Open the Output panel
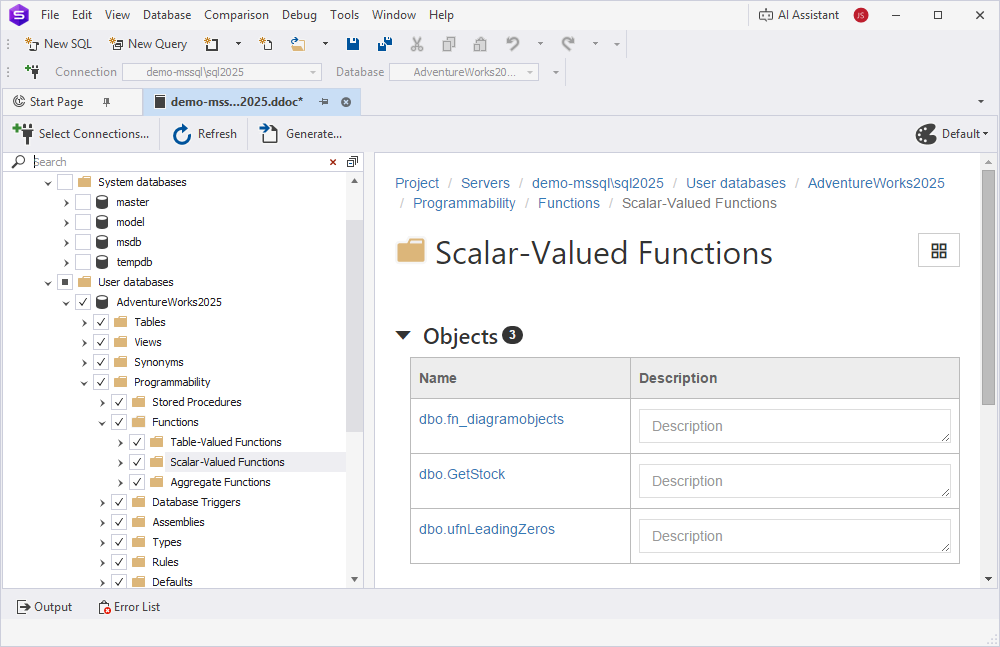Viewport: 1000px width, 647px height. click(44, 607)
